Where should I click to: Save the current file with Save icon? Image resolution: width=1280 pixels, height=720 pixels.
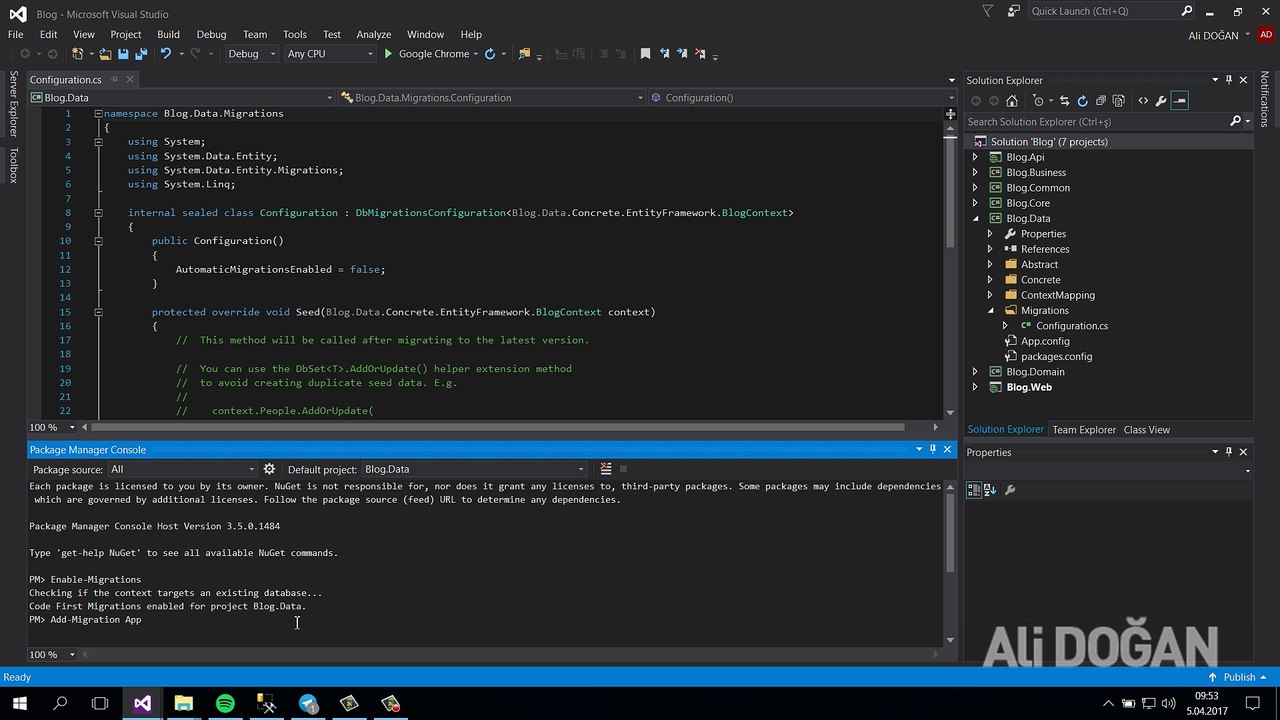tap(123, 54)
